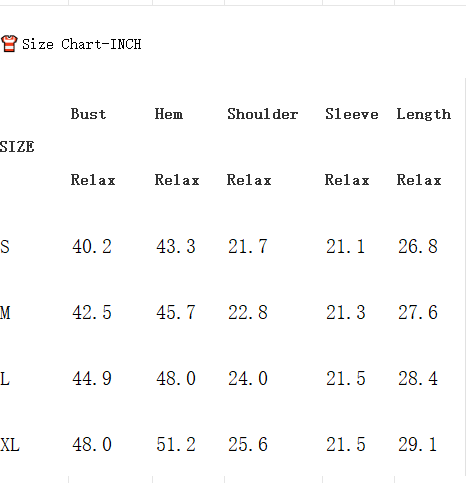Click the 21.1 sleeve value for S
Viewport: 466px width, 483px height.
(346, 247)
